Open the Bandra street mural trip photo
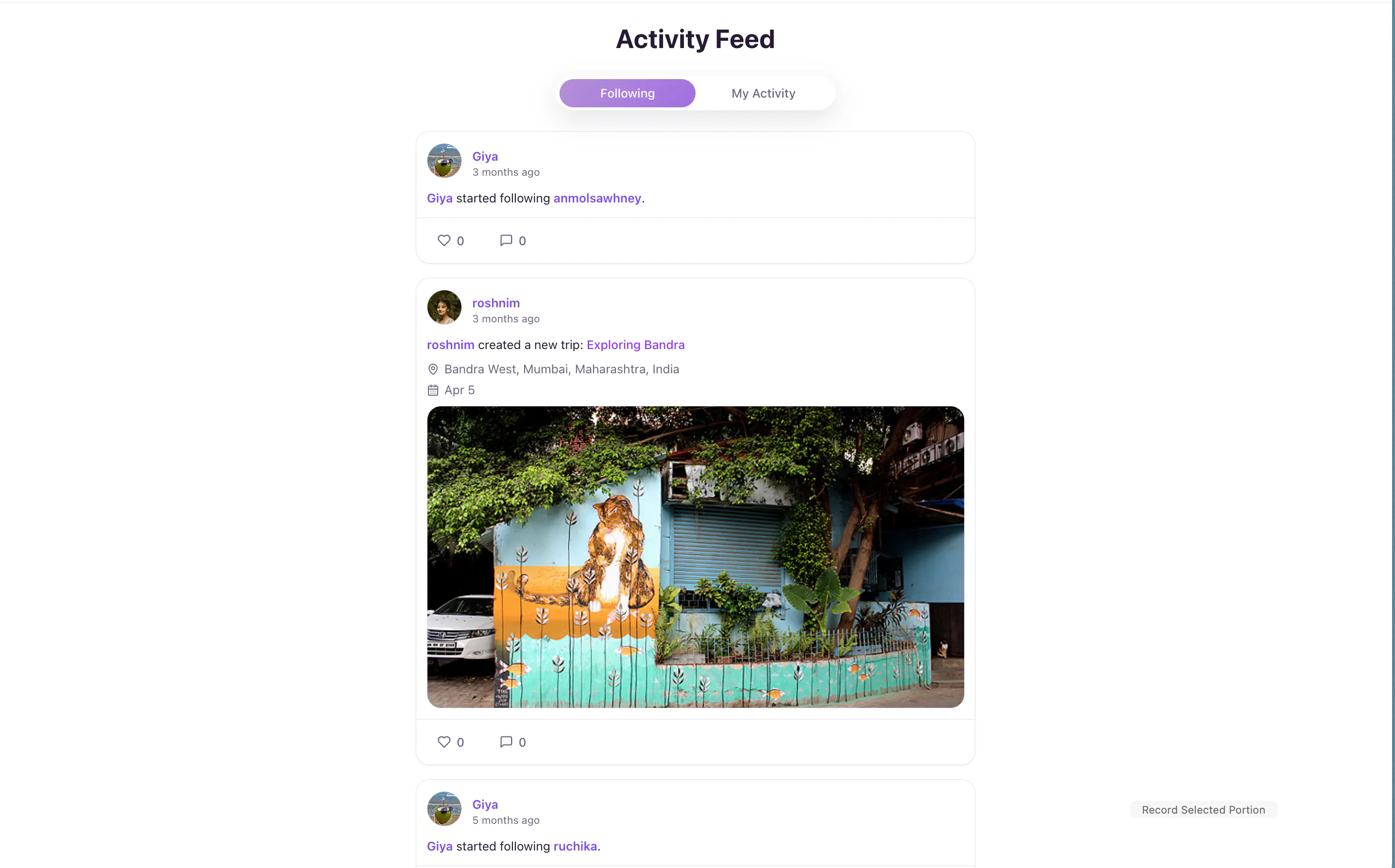The width and height of the screenshot is (1395, 868). point(696,557)
